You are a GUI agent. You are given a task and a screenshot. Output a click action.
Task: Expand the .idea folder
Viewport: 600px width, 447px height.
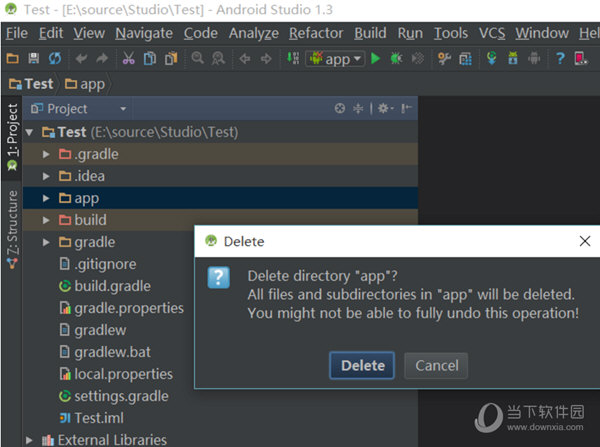(x=46, y=176)
